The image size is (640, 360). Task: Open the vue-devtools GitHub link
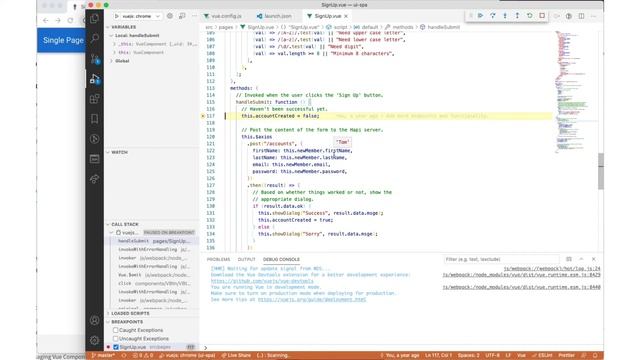262,281
